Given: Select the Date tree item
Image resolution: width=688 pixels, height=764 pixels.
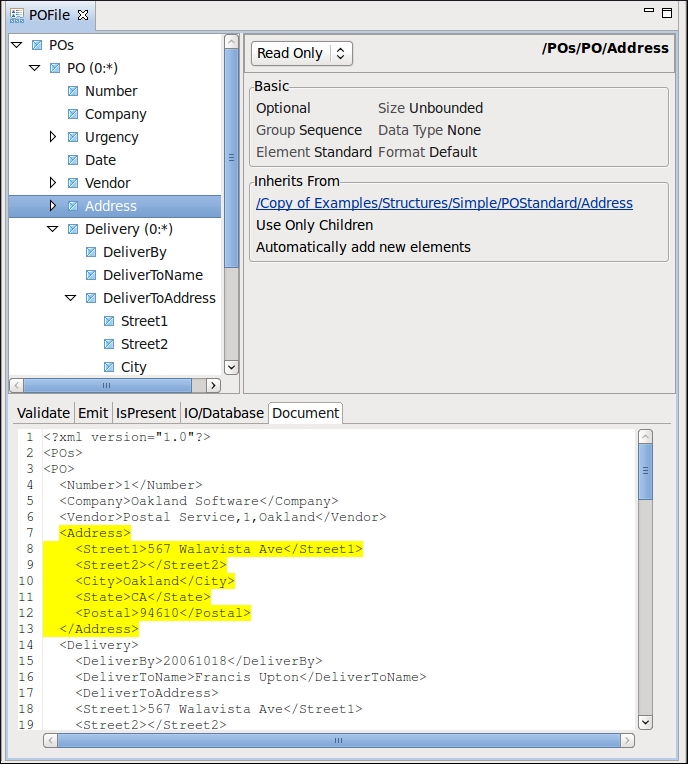Looking at the screenshot, I should click(100, 160).
